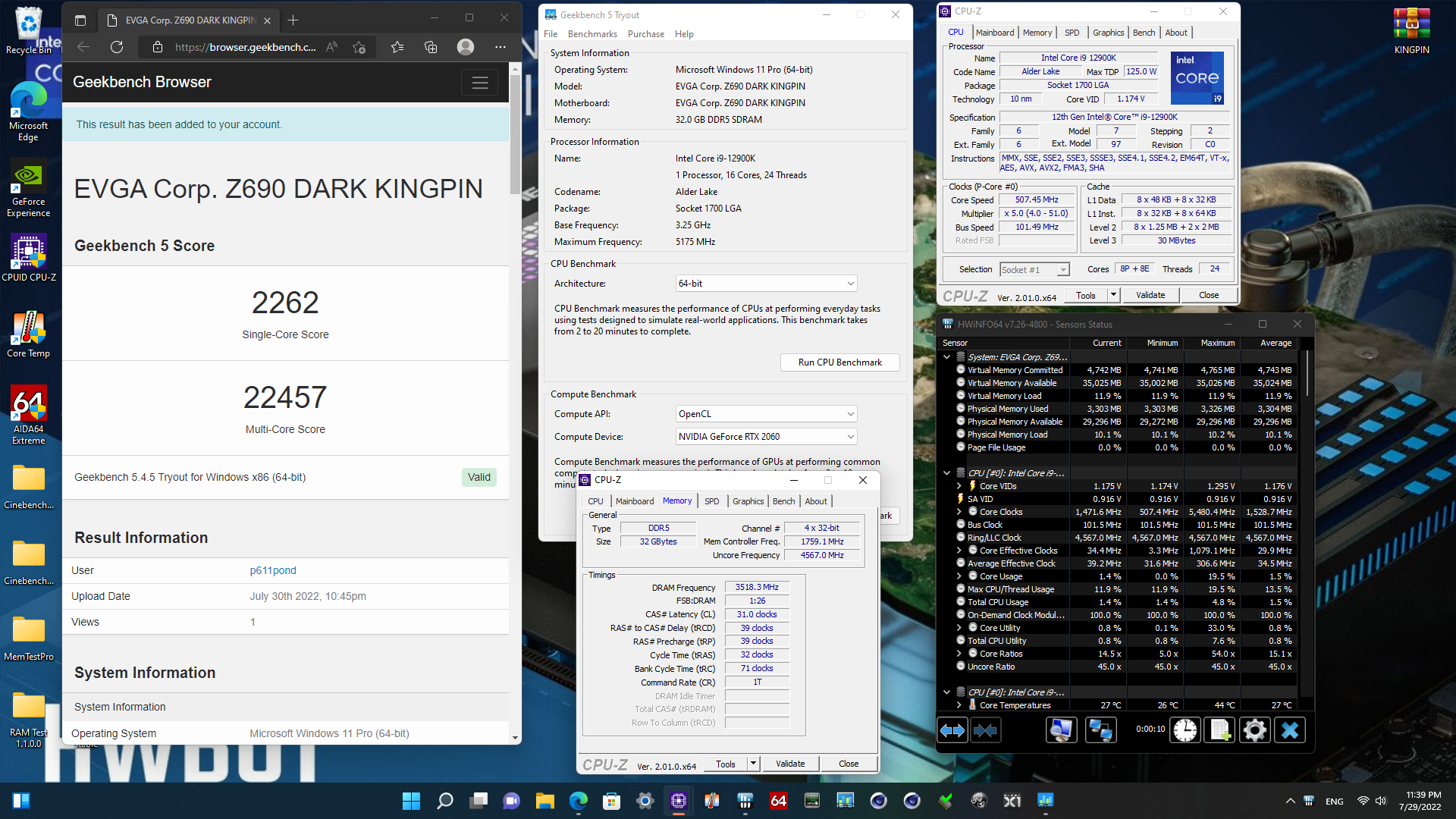Click AIDA64 icon in the taskbar
This screenshot has height=819, width=1456.
779,801
